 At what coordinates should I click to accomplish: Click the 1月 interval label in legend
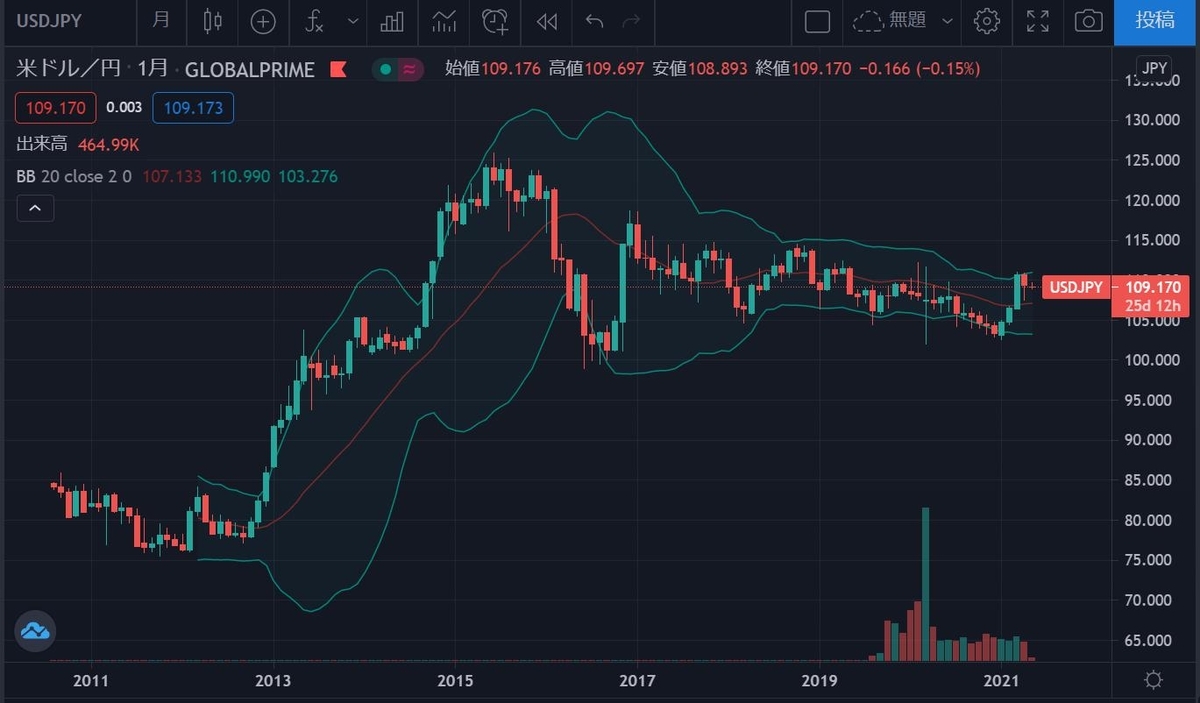pos(153,69)
